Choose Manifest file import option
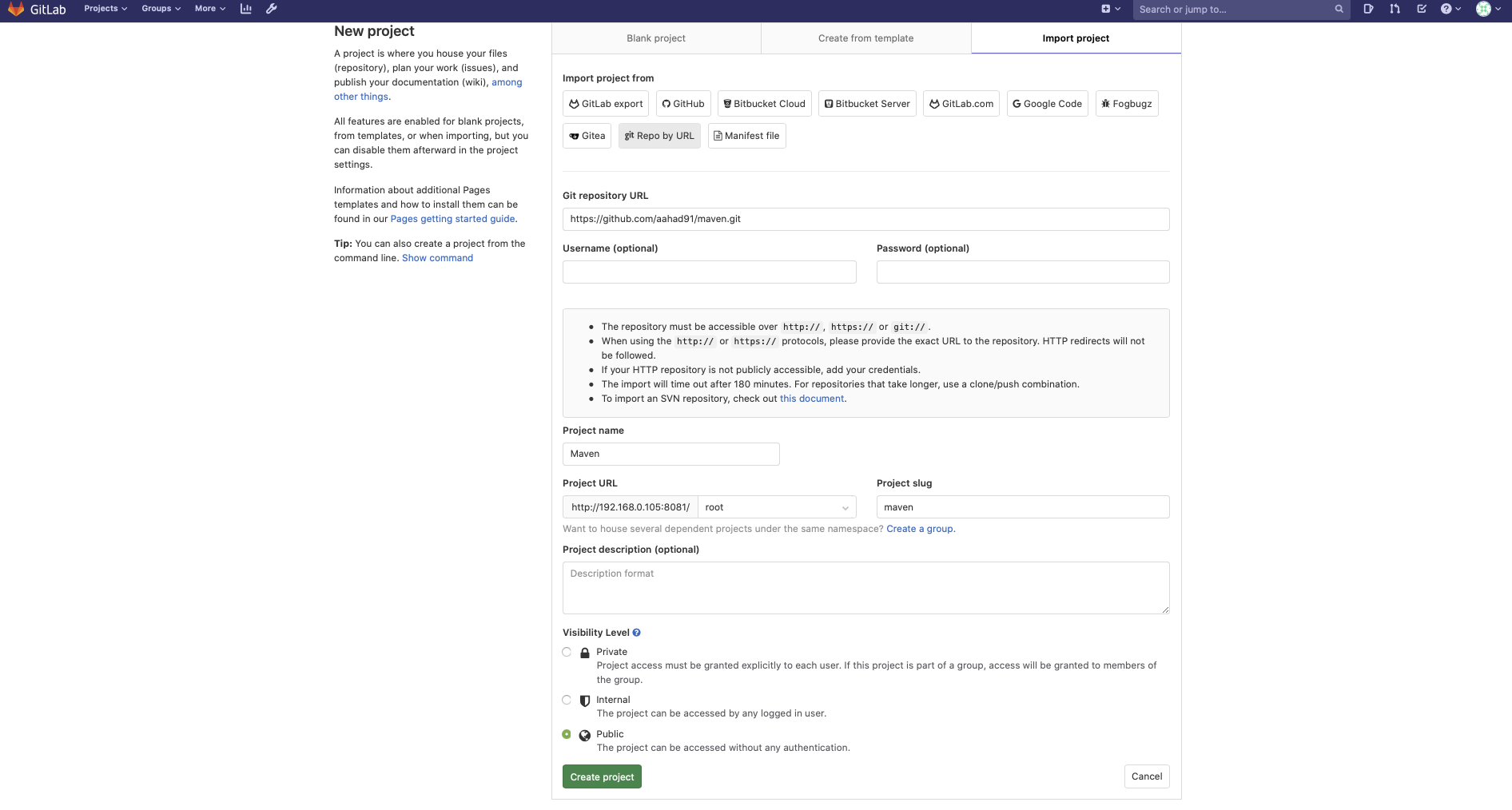Screen dimensions: 1512x810 pyautogui.click(x=747, y=136)
